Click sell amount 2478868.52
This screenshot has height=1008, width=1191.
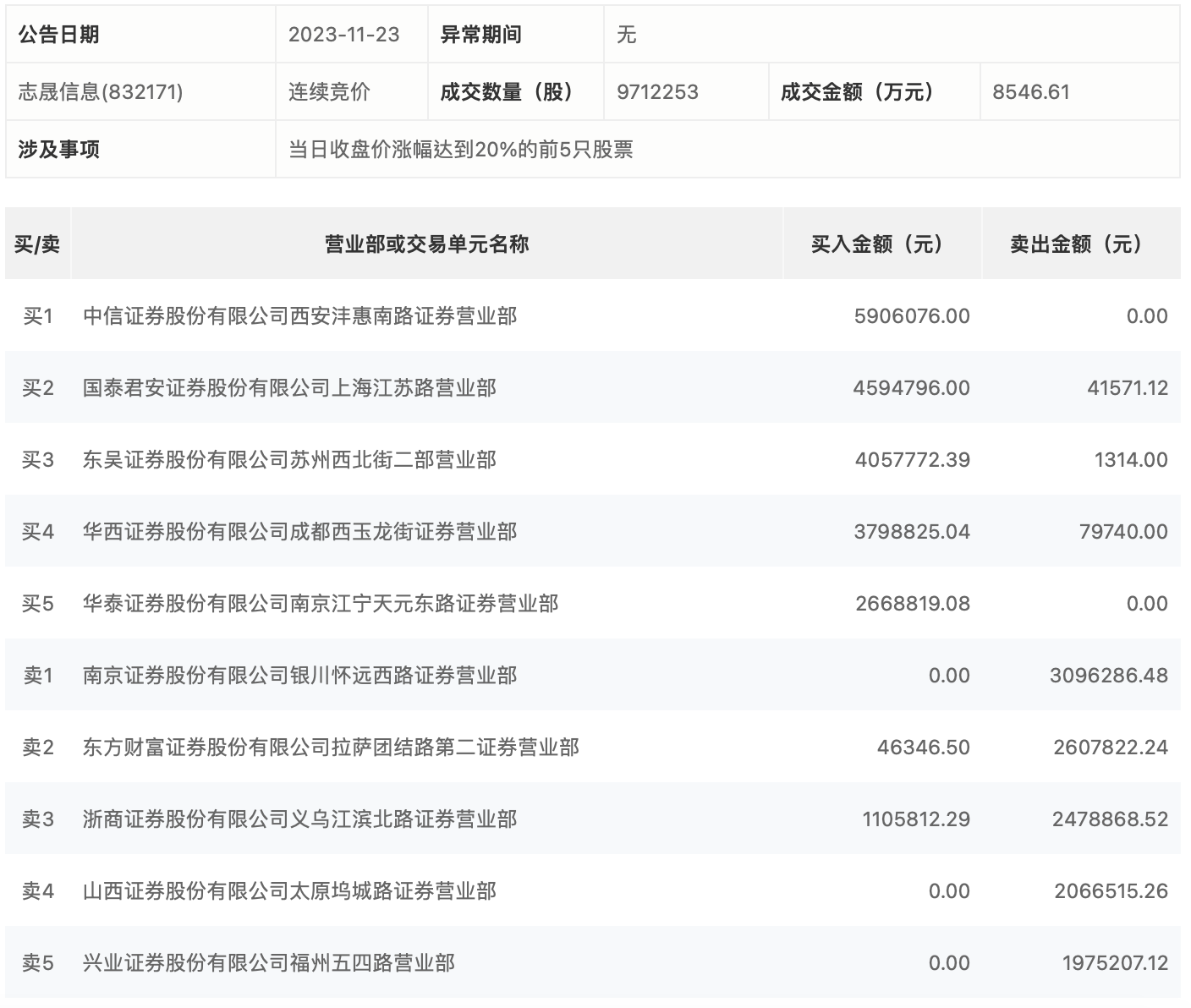tap(1110, 819)
